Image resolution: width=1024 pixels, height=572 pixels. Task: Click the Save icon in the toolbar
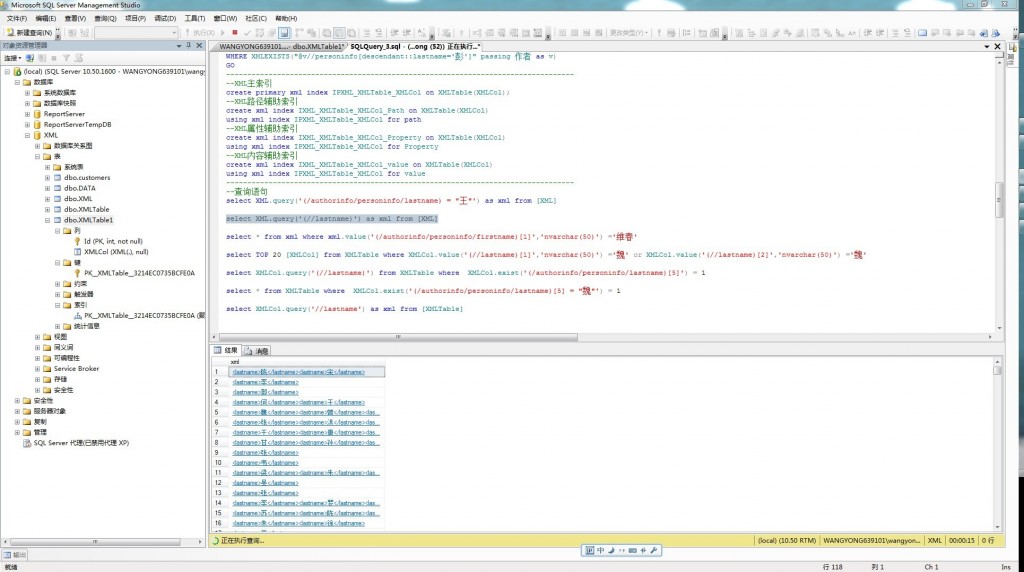pos(285,33)
